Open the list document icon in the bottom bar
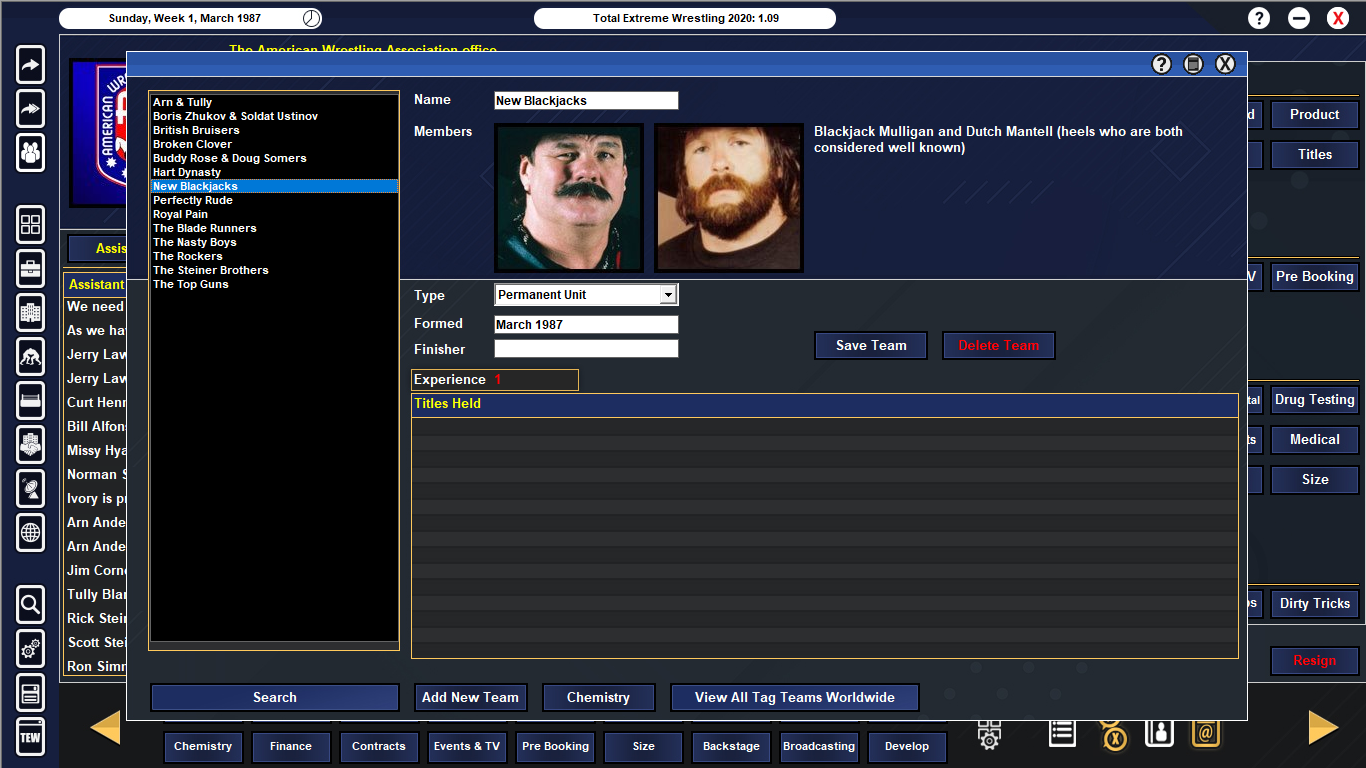 (1062, 733)
